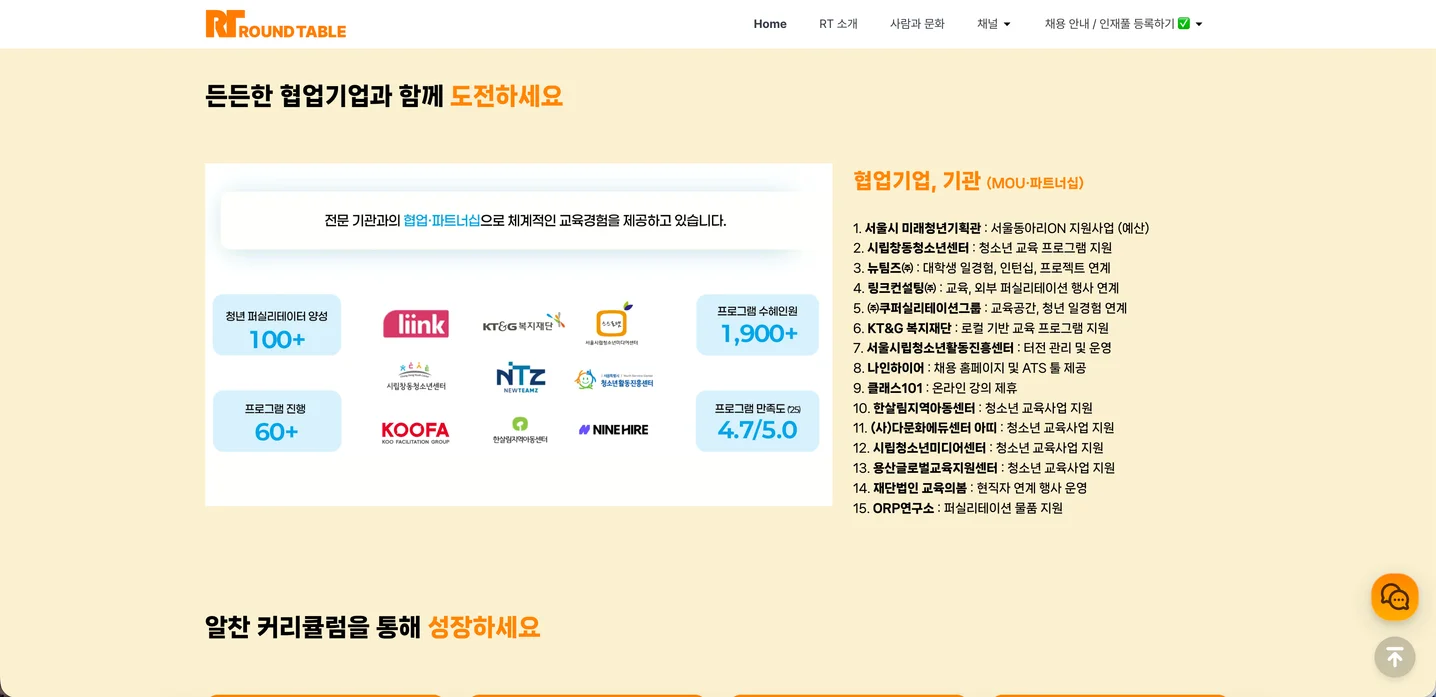The width and height of the screenshot is (1436, 697).
Task: Click the 한살림지역아동센터 green logo
Action: (520, 429)
